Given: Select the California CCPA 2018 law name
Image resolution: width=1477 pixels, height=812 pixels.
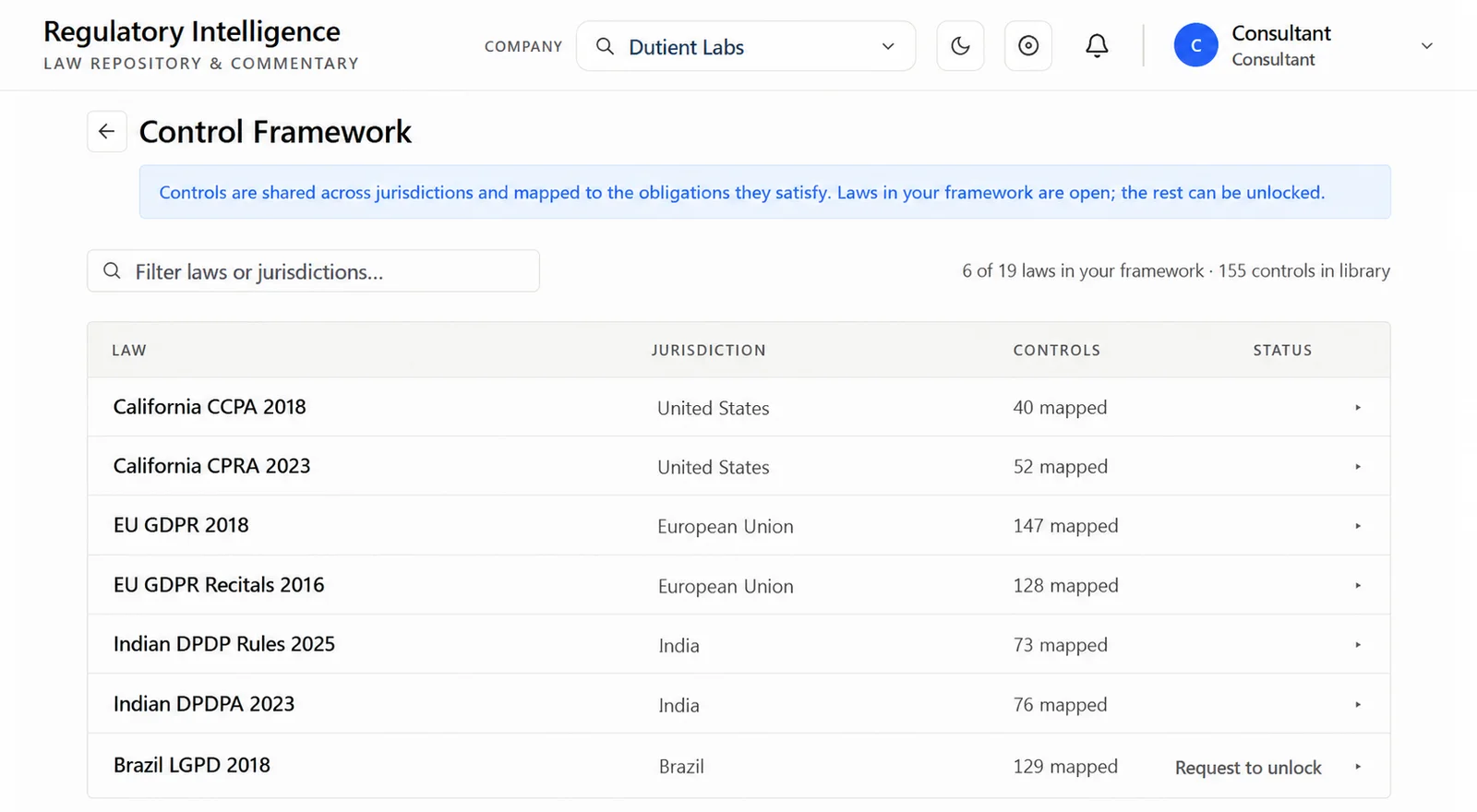Looking at the screenshot, I should pos(210,407).
